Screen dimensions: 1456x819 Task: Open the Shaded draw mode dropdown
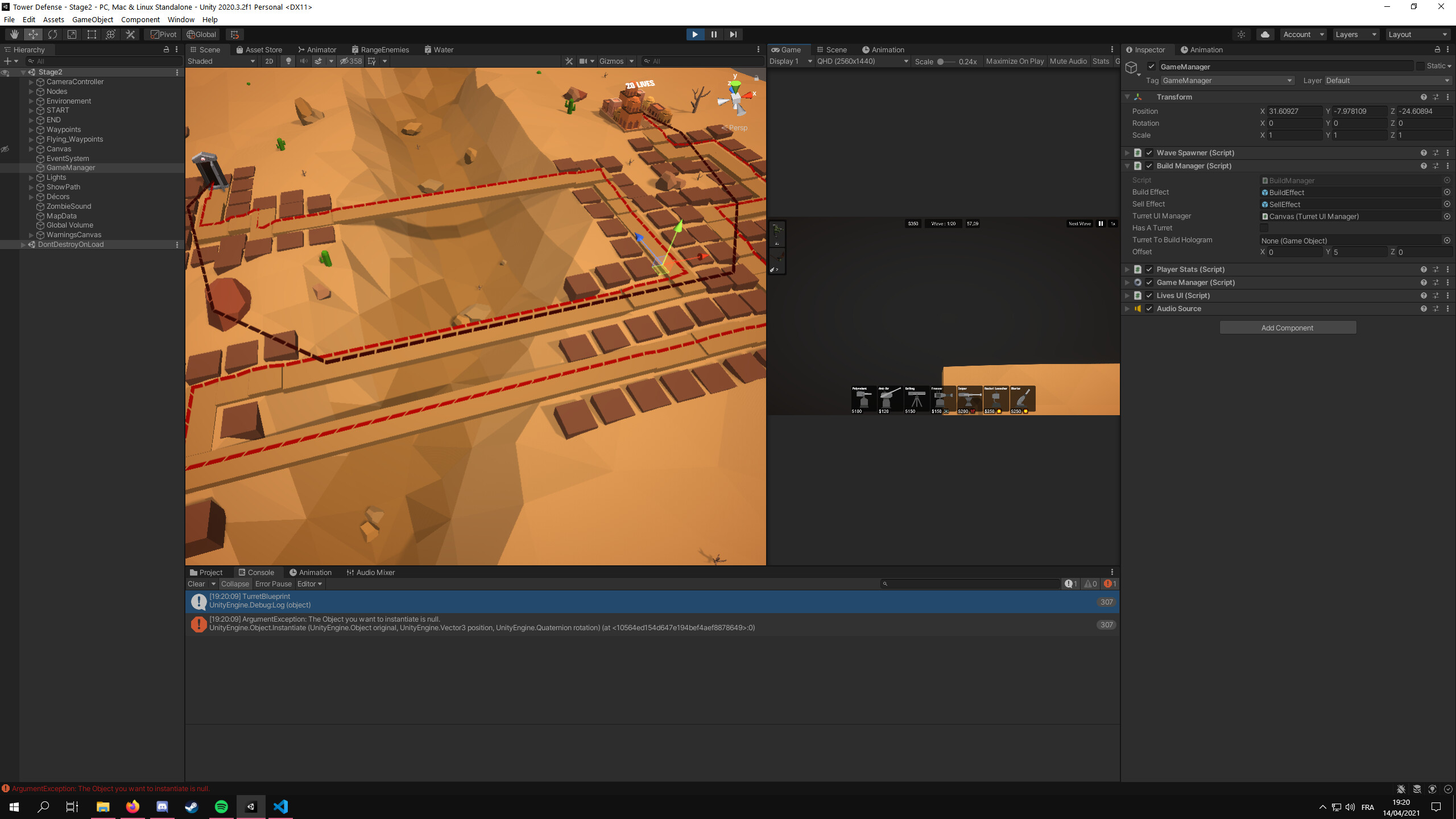coord(221,61)
